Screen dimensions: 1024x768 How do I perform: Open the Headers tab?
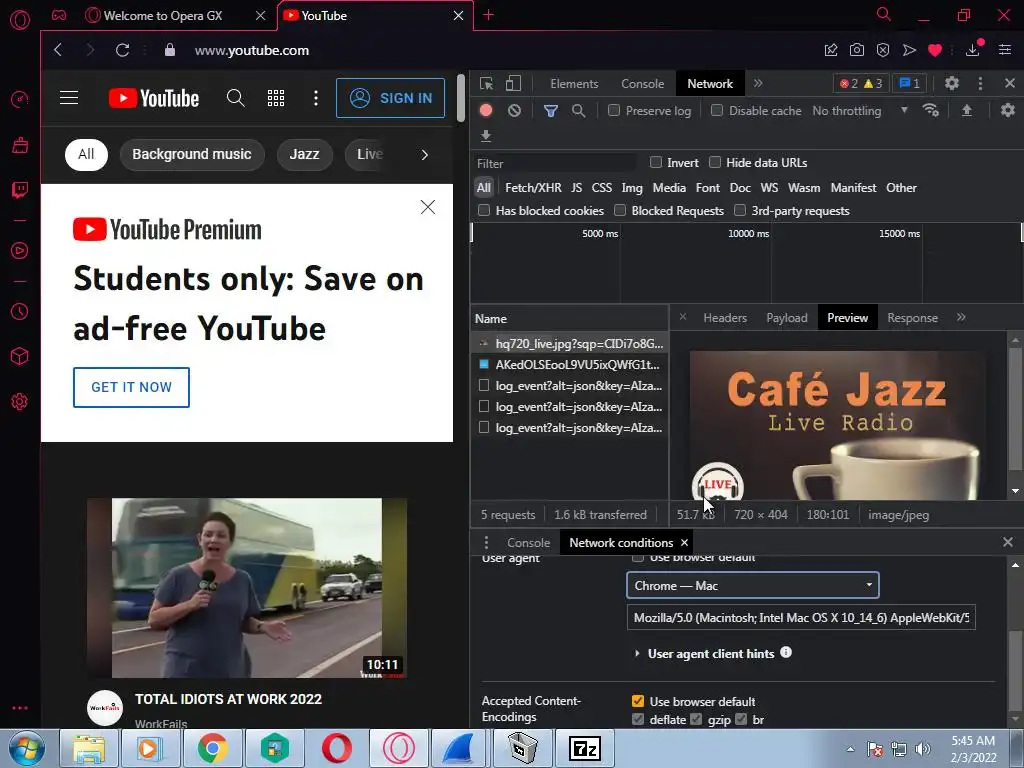(725, 318)
